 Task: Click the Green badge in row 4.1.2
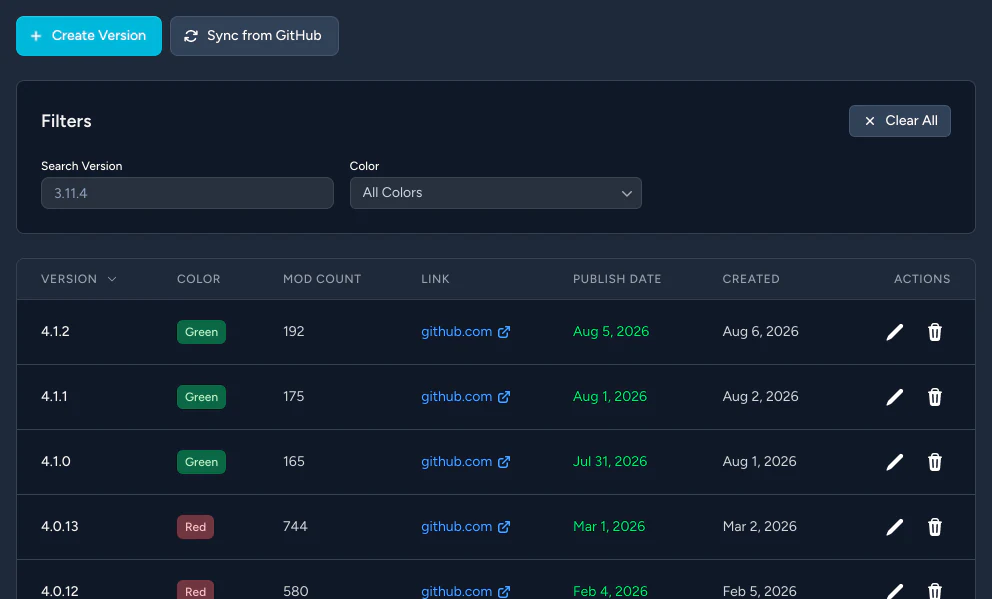[201, 332]
